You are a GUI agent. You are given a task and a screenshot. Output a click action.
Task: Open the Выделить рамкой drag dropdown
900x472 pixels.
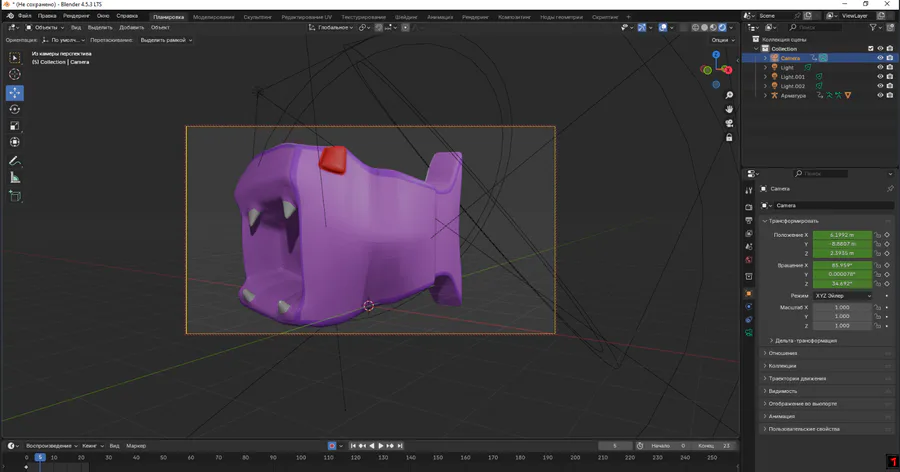coord(166,40)
